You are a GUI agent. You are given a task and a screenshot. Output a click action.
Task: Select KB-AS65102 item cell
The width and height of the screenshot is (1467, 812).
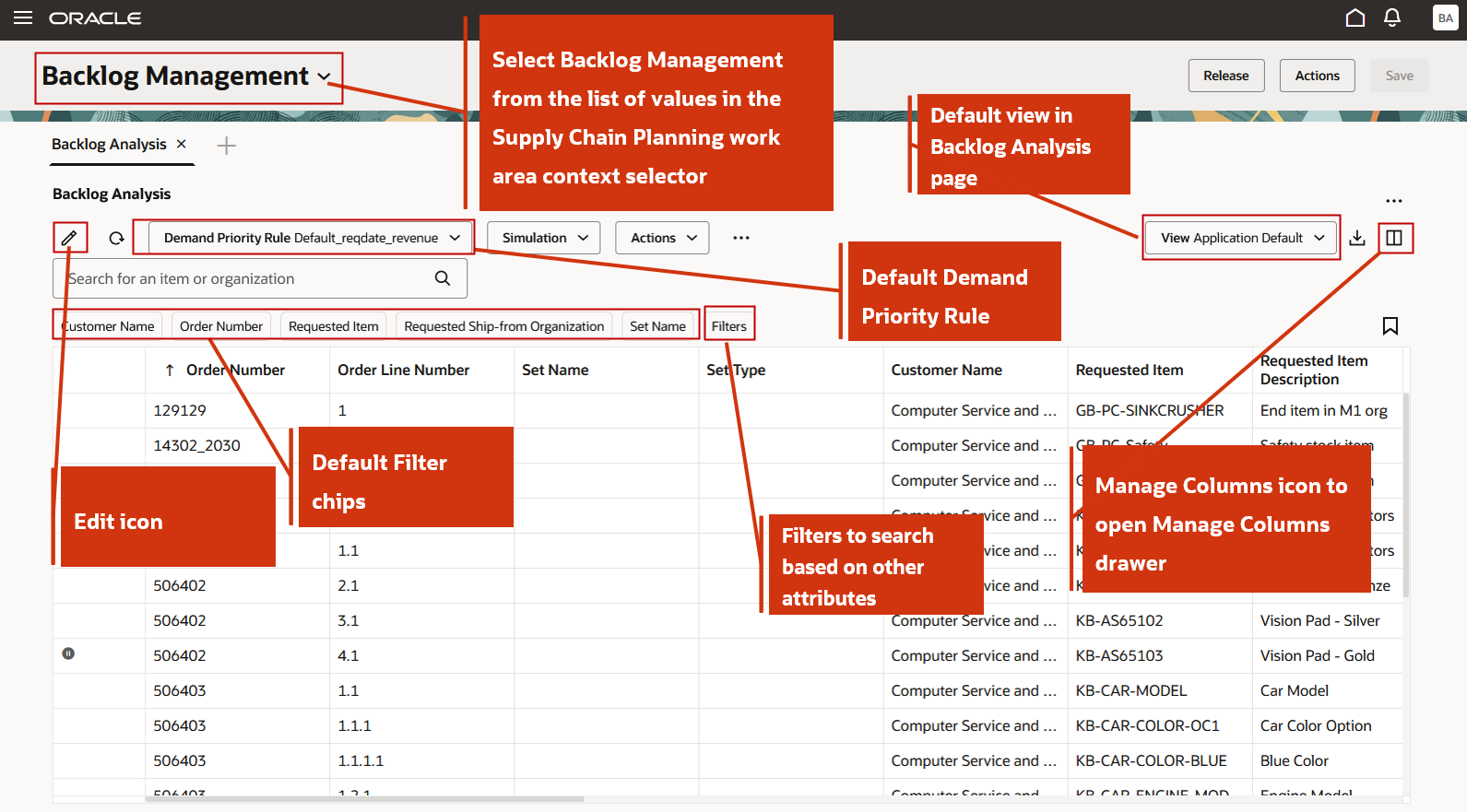(1160, 620)
